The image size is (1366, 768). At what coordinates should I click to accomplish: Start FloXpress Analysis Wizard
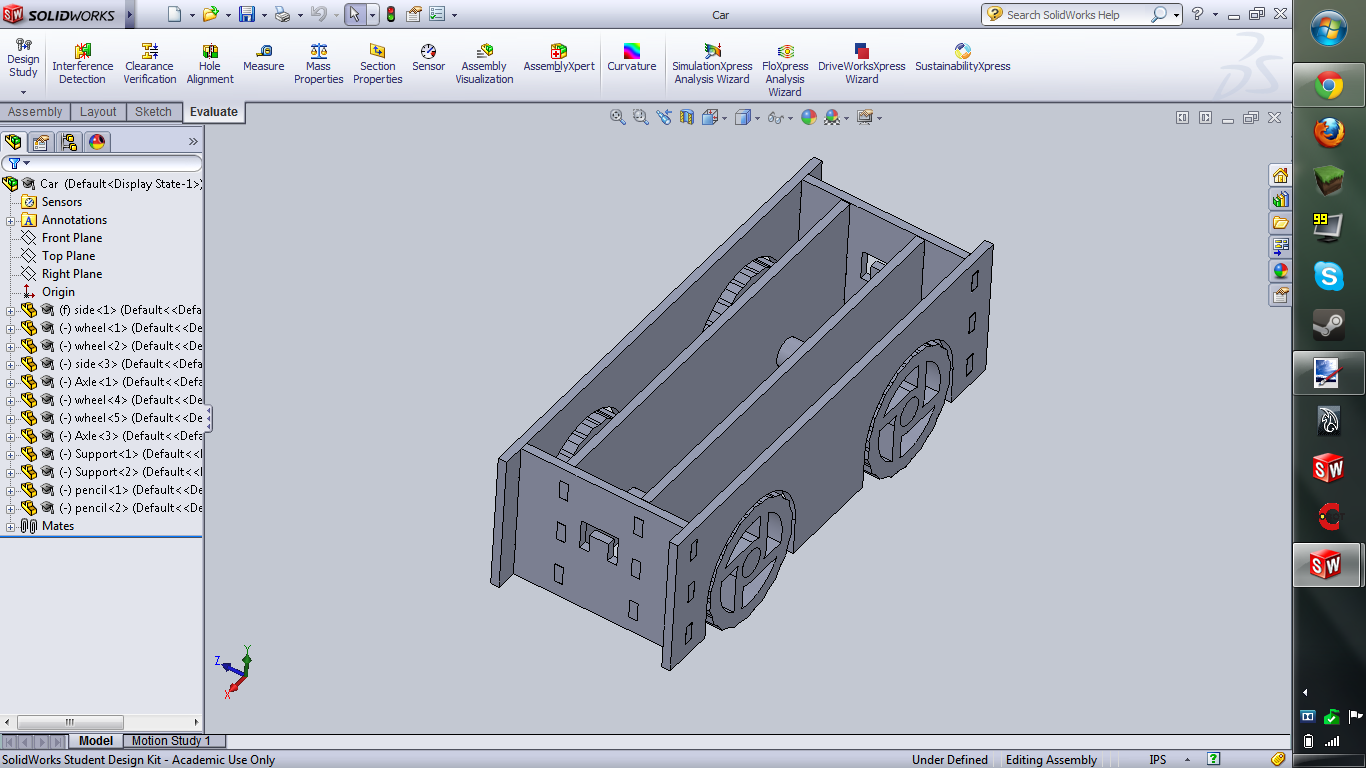click(x=785, y=70)
